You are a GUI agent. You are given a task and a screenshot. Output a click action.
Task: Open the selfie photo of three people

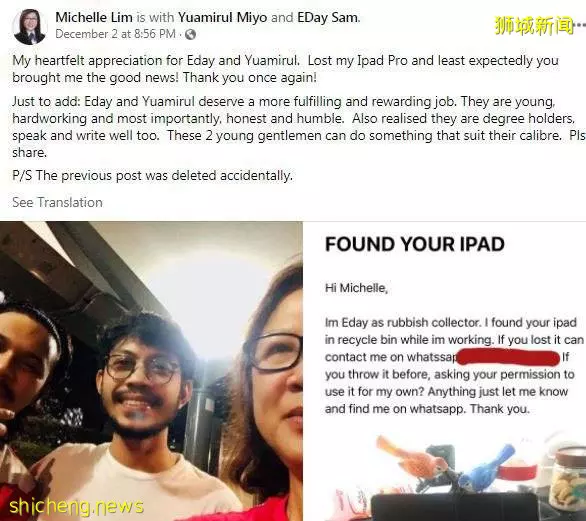pos(151,371)
